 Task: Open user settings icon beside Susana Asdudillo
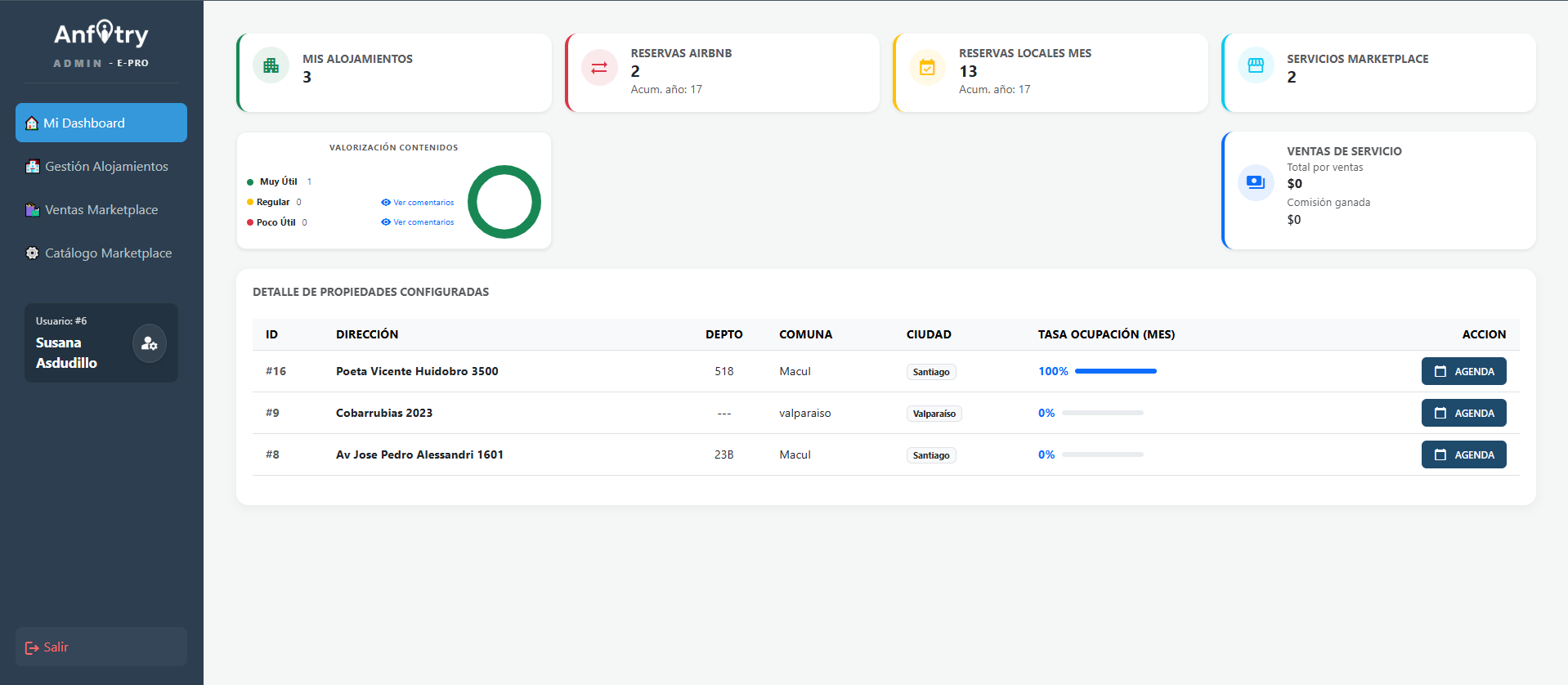[x=150, y=343]
